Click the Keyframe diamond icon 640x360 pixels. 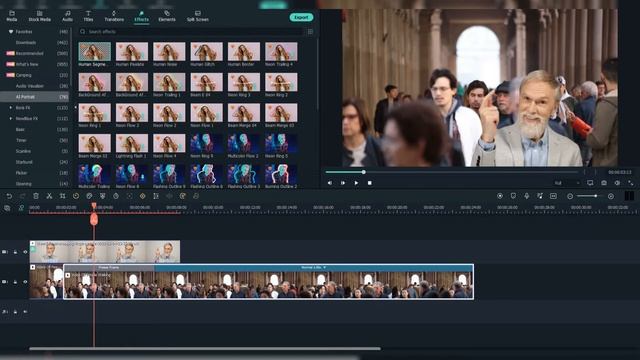coord(142,196)
